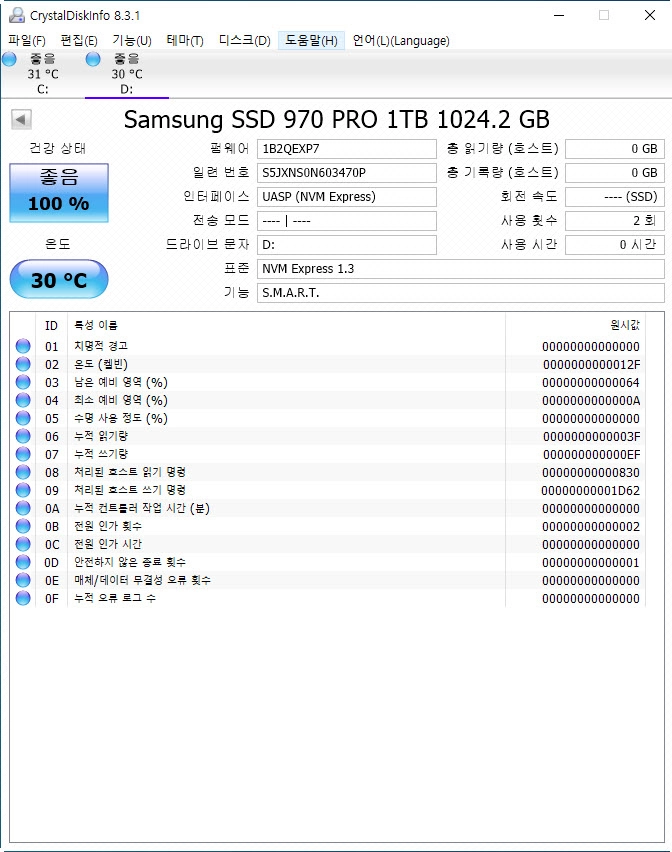Screen dimensions: 672x852
Task: Select the C: drive status icon
Action: [x=9, y=59]
